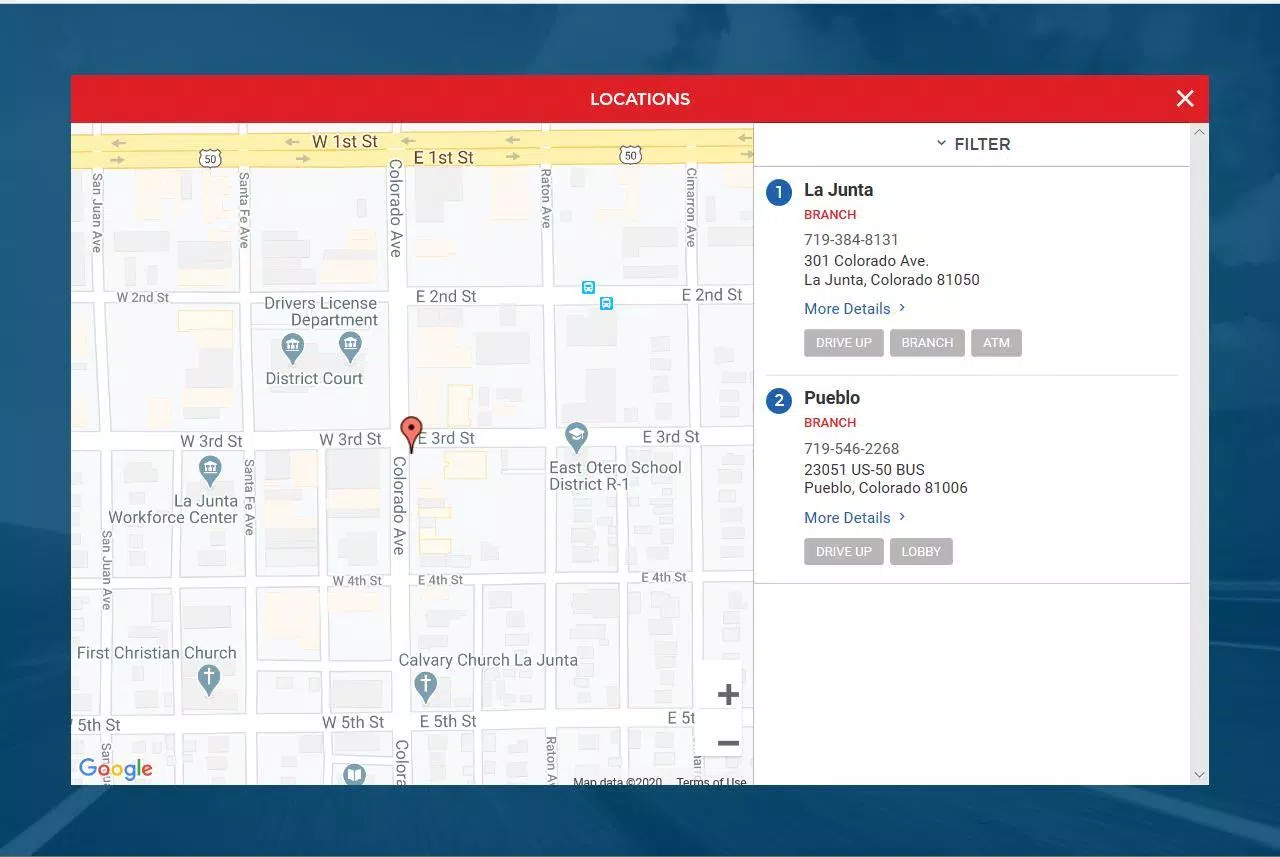Click the First Christian Church cross icon
The image size is (1280, 857).
click(x=208, y=680)
